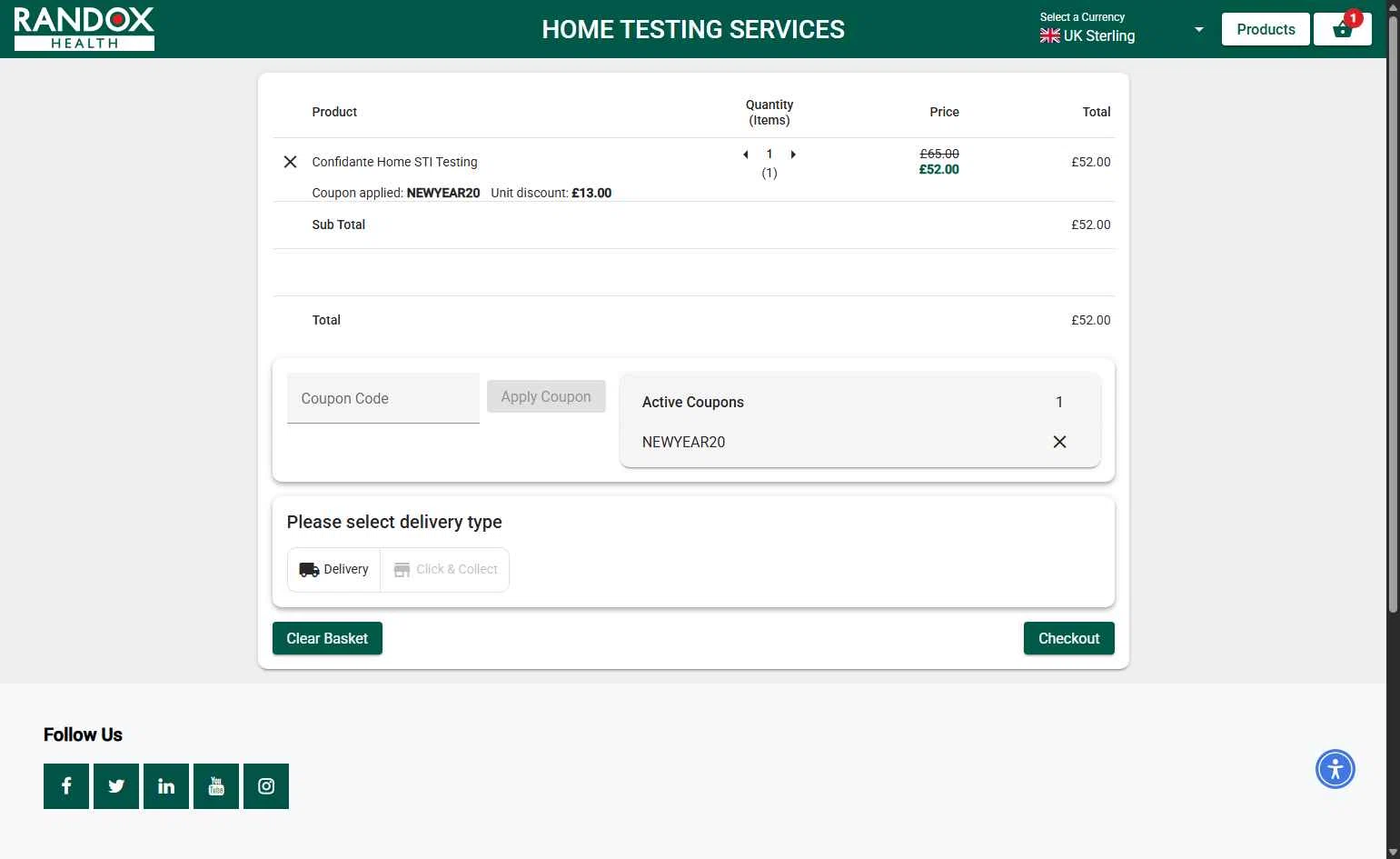The width and height of the screenshot is (1400, 859).
Task: Select Delivery as delivery type
Action: click(334, 570)
